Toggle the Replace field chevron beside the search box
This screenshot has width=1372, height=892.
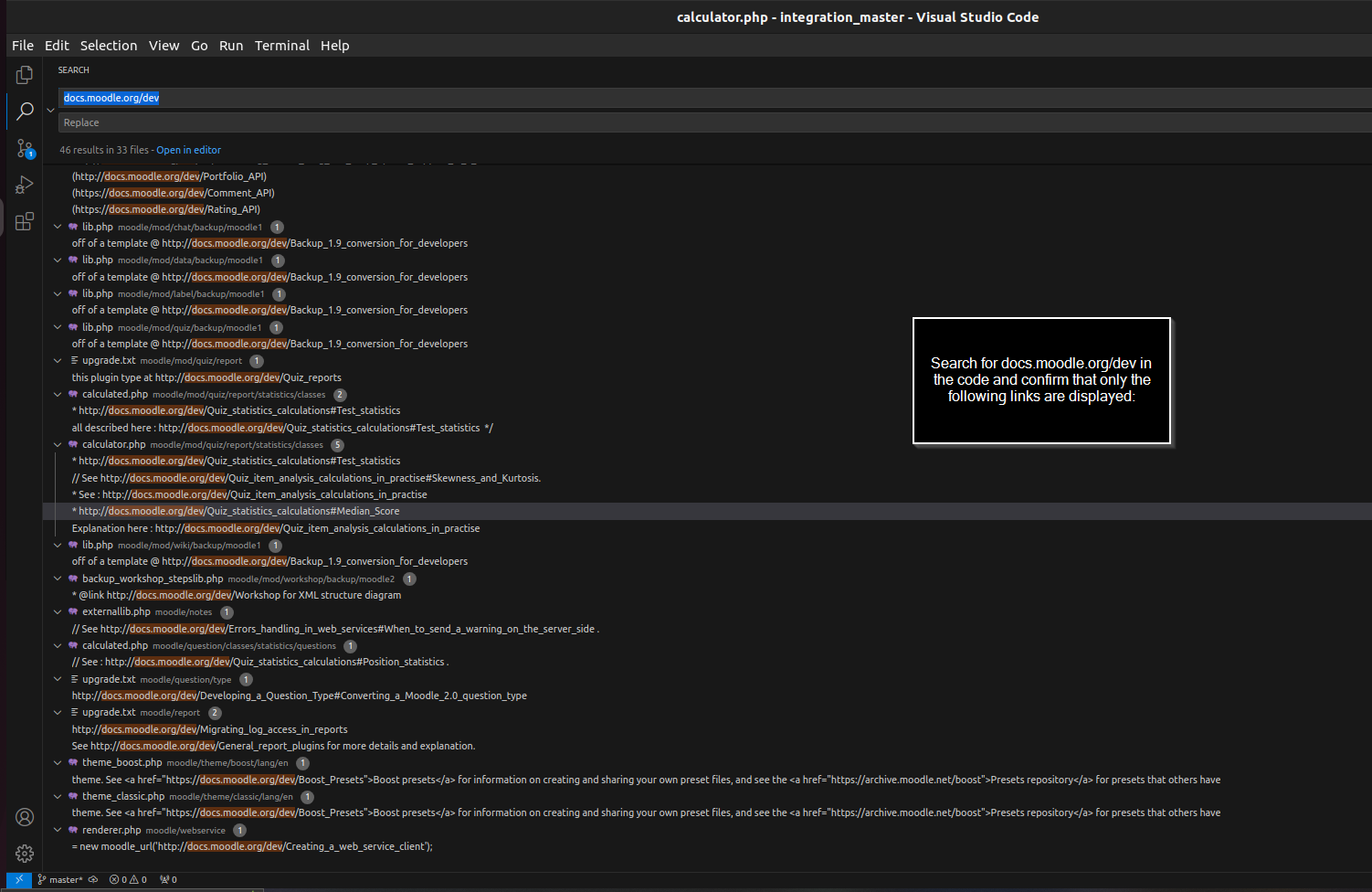[x=50, y=110]
